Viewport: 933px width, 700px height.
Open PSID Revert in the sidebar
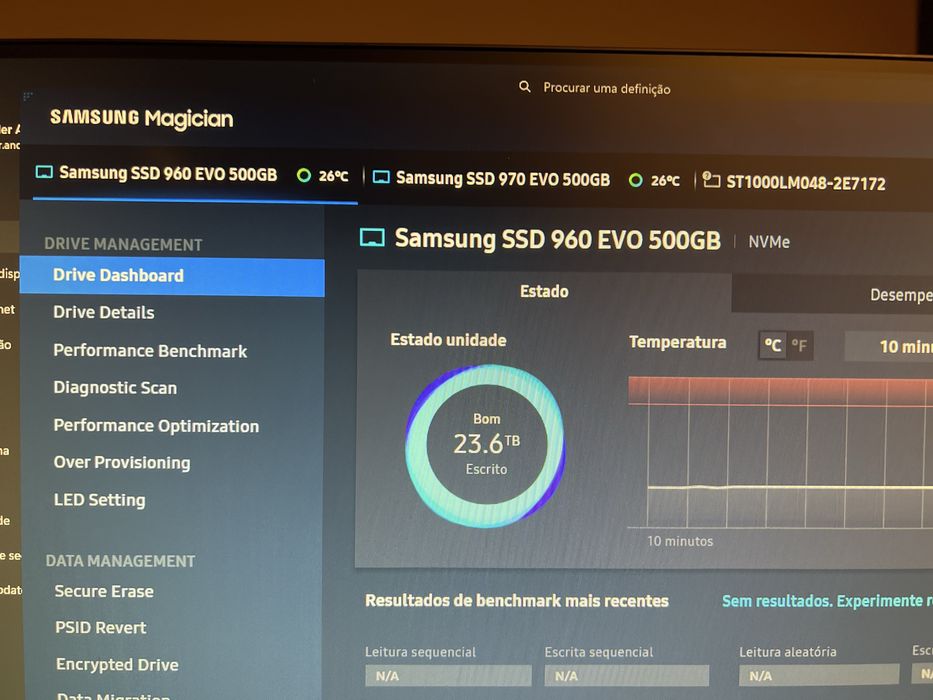101,627
